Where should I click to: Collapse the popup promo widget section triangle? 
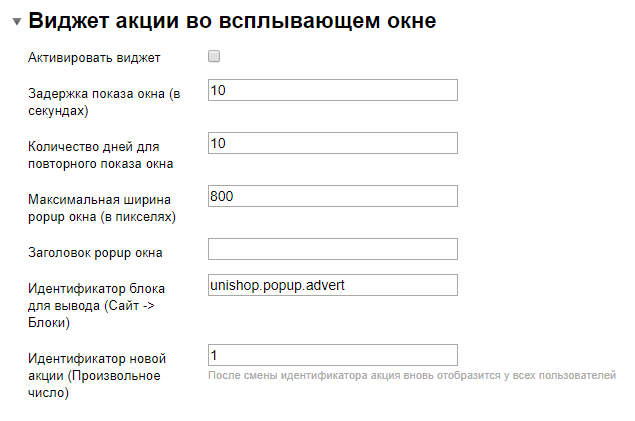point(16,22)
